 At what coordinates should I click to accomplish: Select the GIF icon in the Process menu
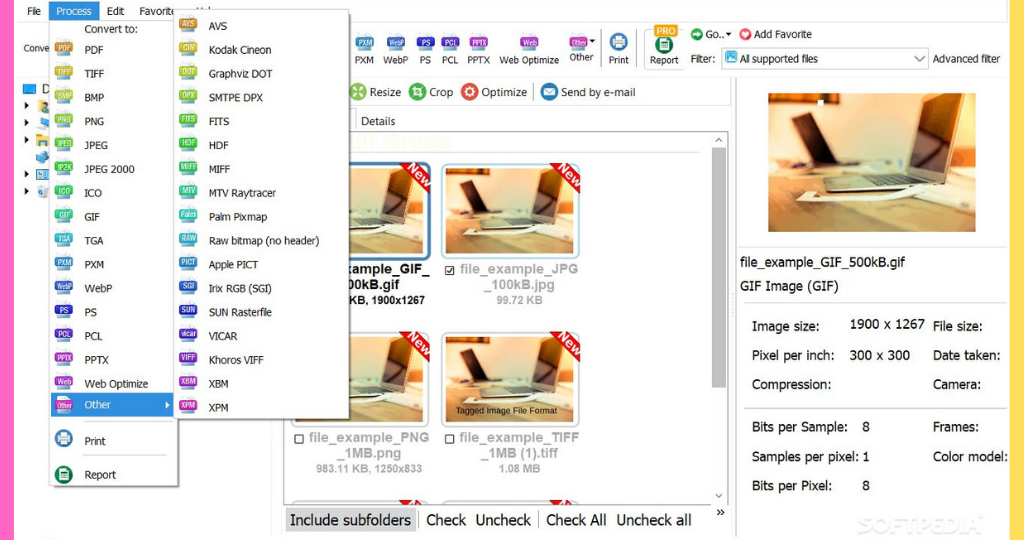click(64, 215)
